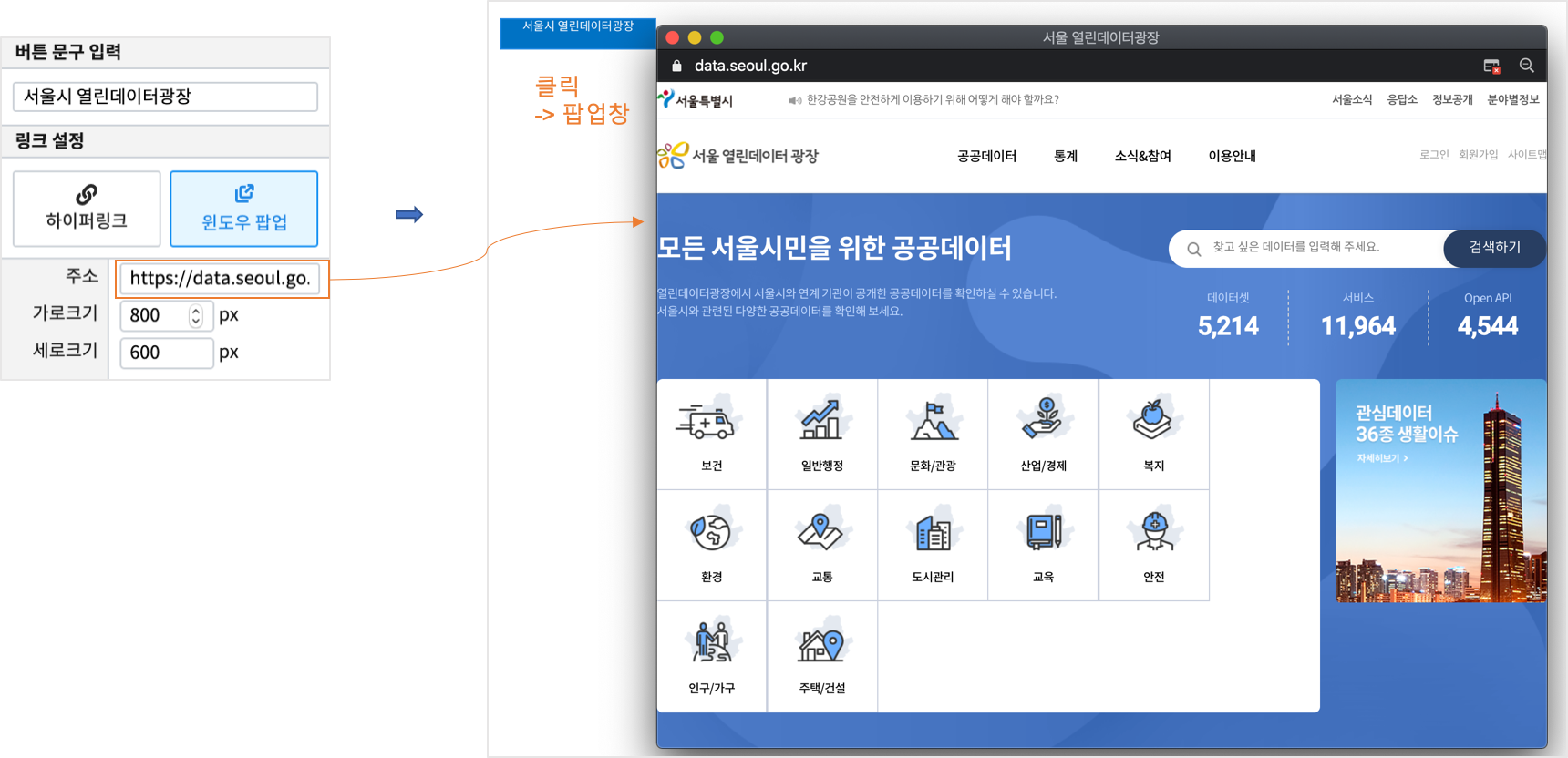Select the 윈도우 팝업 link type button
The image size is (1568, 758).
click(243, 209)
